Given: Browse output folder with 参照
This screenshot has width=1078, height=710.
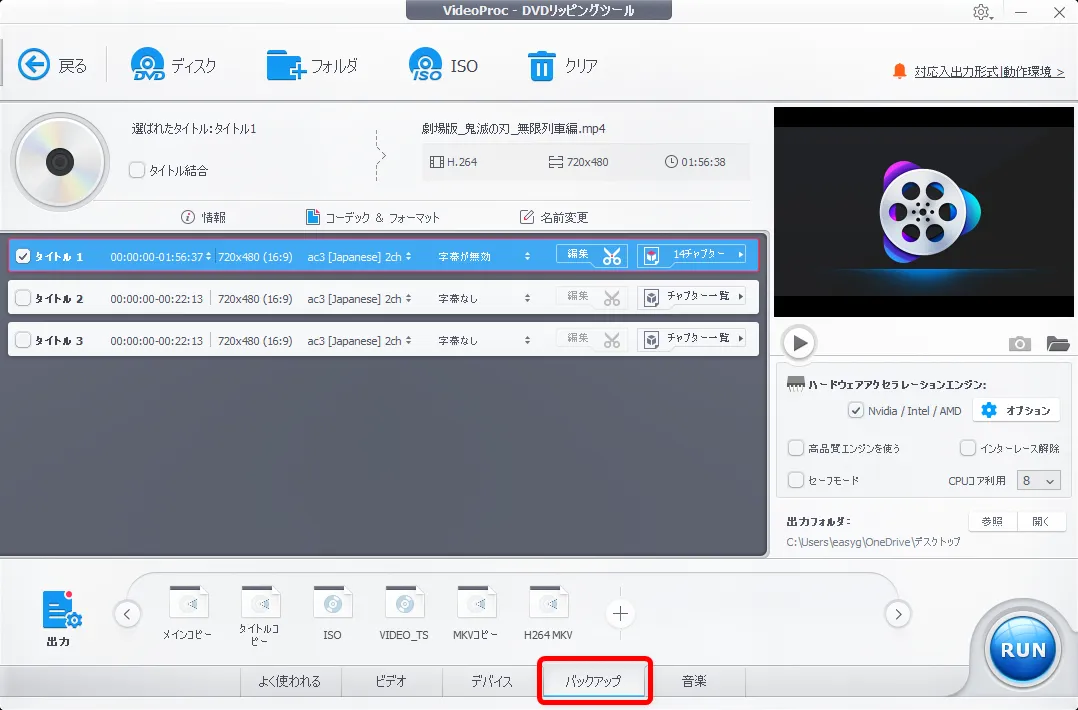Looking at the screenshot, I should coord(992,522).
